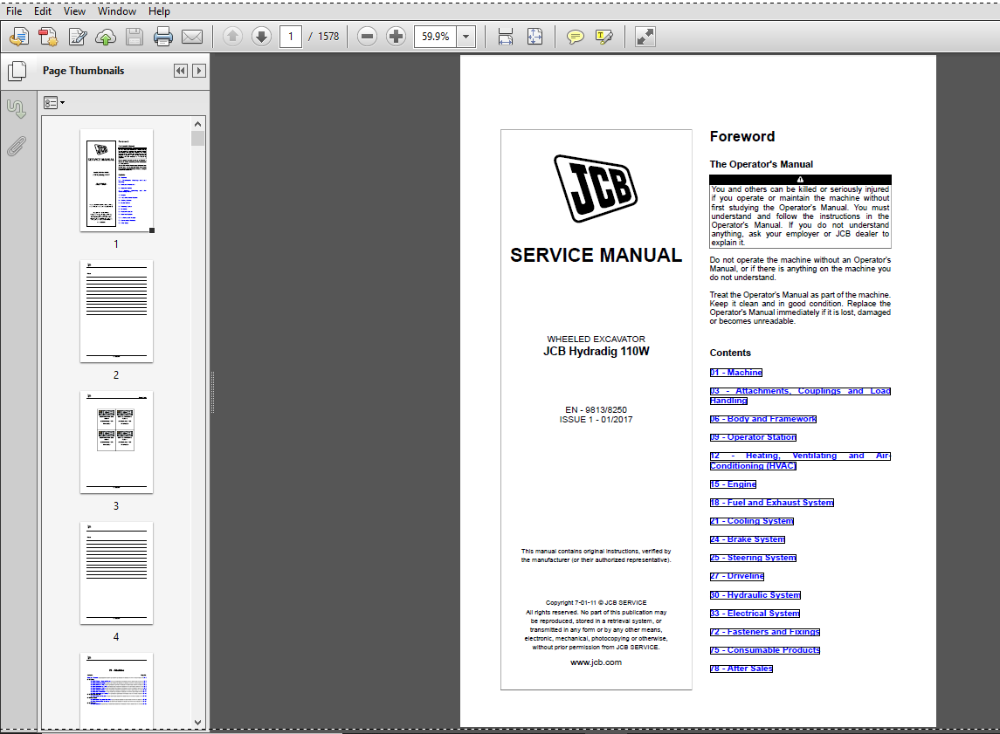Screen dimensions: 1000x734
Task: Open the '06 - Body and Framework' link
Action: click(763, 419)
